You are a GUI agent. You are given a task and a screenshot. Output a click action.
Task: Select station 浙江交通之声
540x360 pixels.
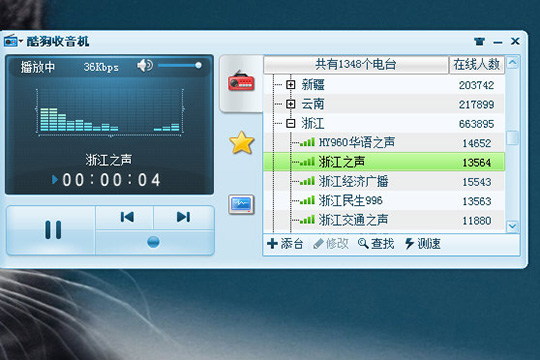(x=384, y=220)
